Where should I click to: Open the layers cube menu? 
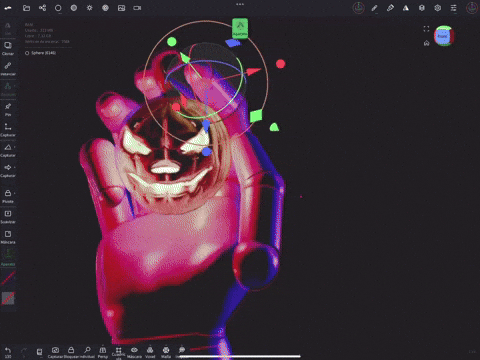(422, 8)
